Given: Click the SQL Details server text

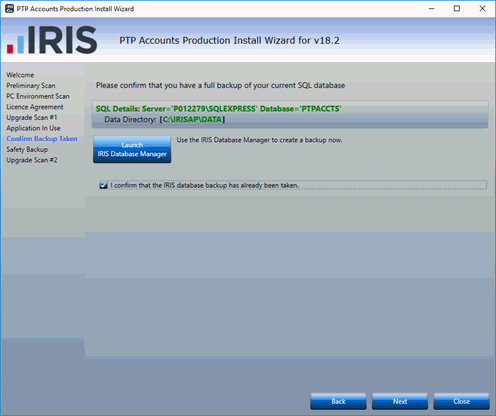Looking at the screenshot, I should coord(218,109).
